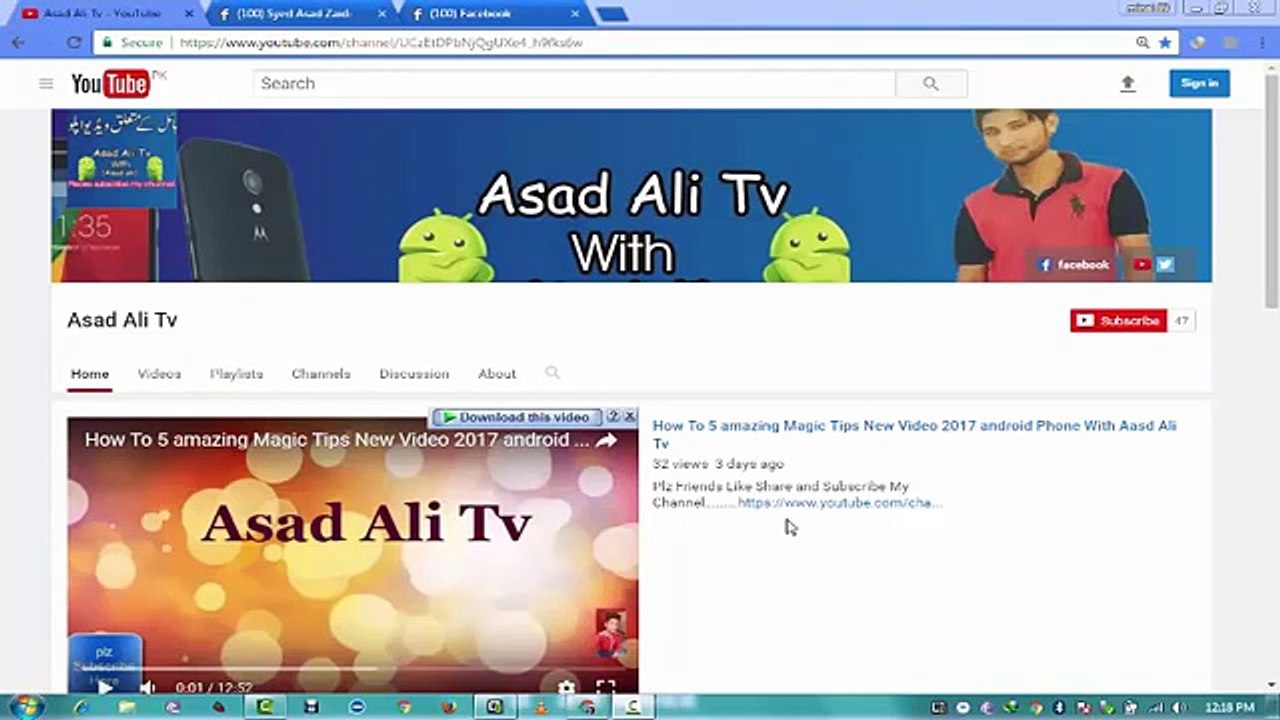Click the Sign in button
Screen dimensions: 1280x720
1199,83
